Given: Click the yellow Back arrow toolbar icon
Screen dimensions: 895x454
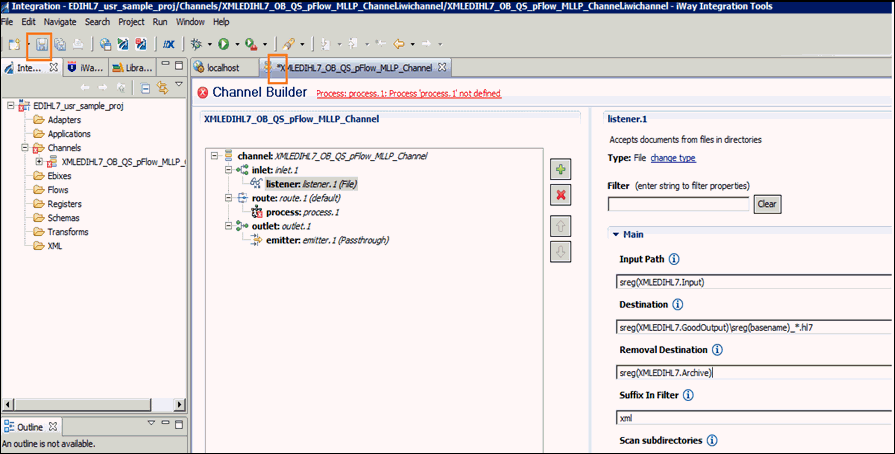Looking at the screenshot, I should click(x=399, y=44).
